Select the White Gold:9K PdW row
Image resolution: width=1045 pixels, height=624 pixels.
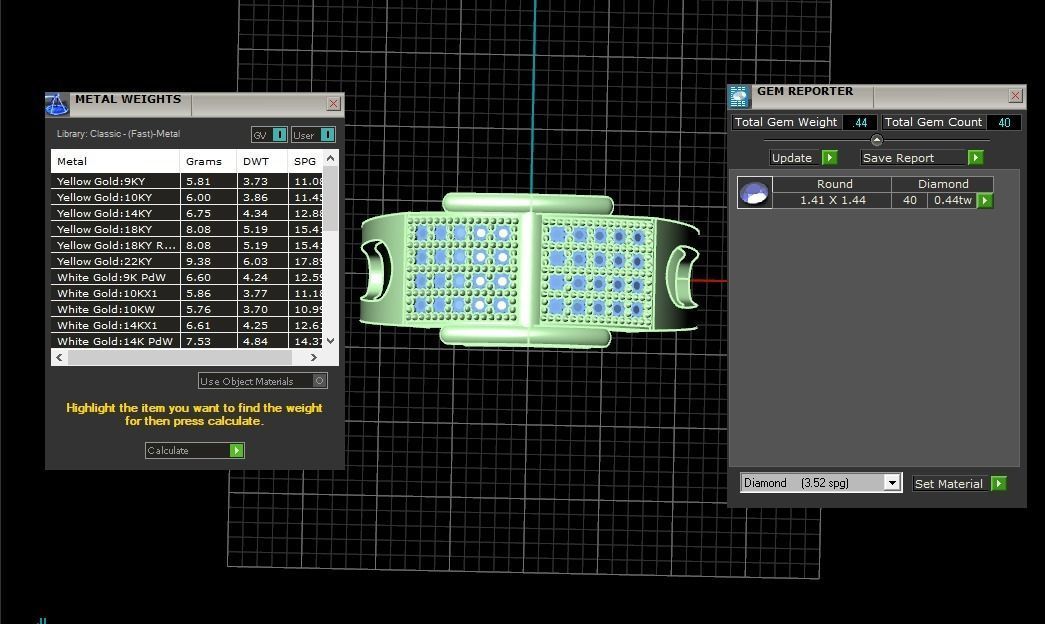187,277
